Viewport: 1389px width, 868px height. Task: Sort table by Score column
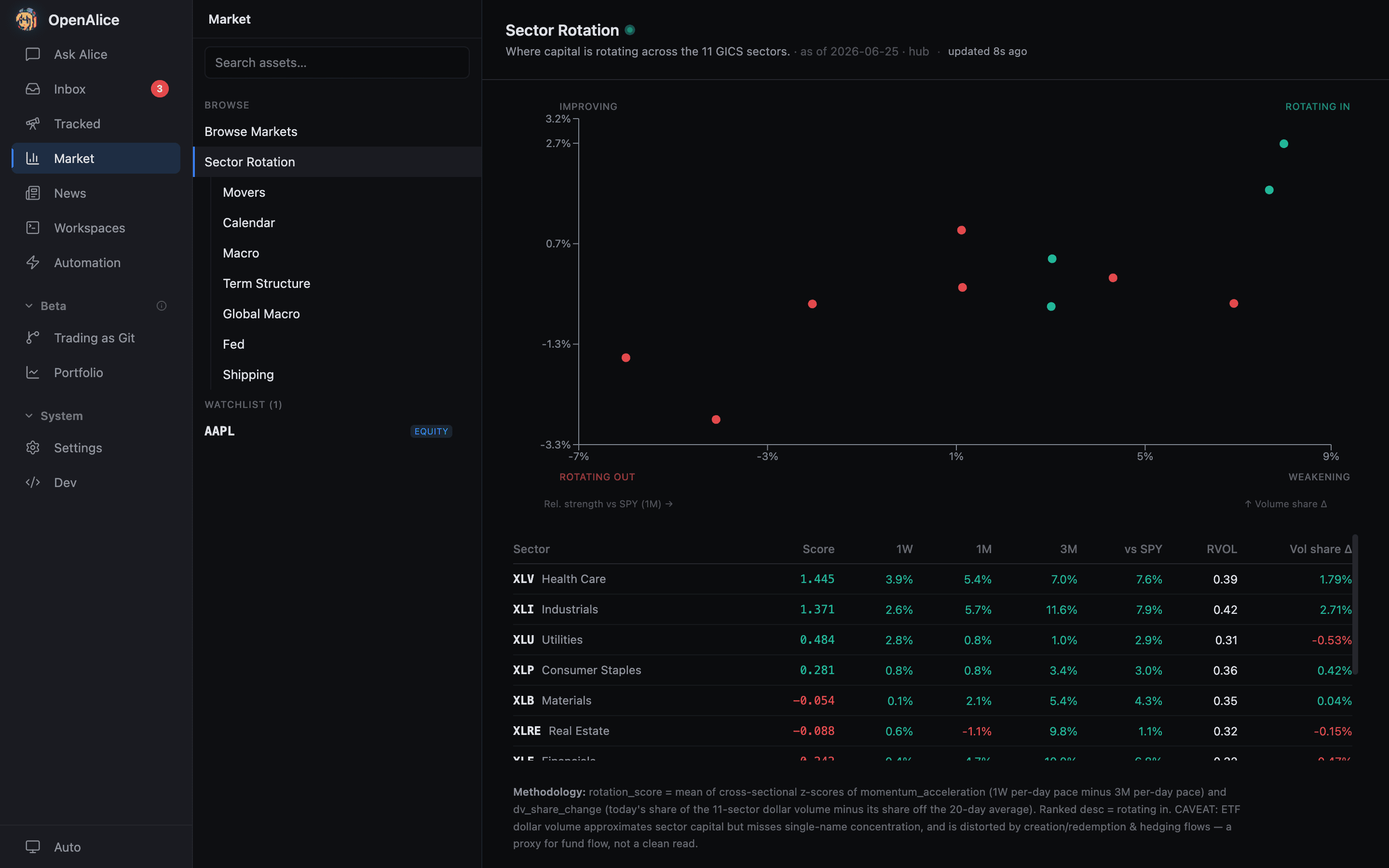click(818, 549)
